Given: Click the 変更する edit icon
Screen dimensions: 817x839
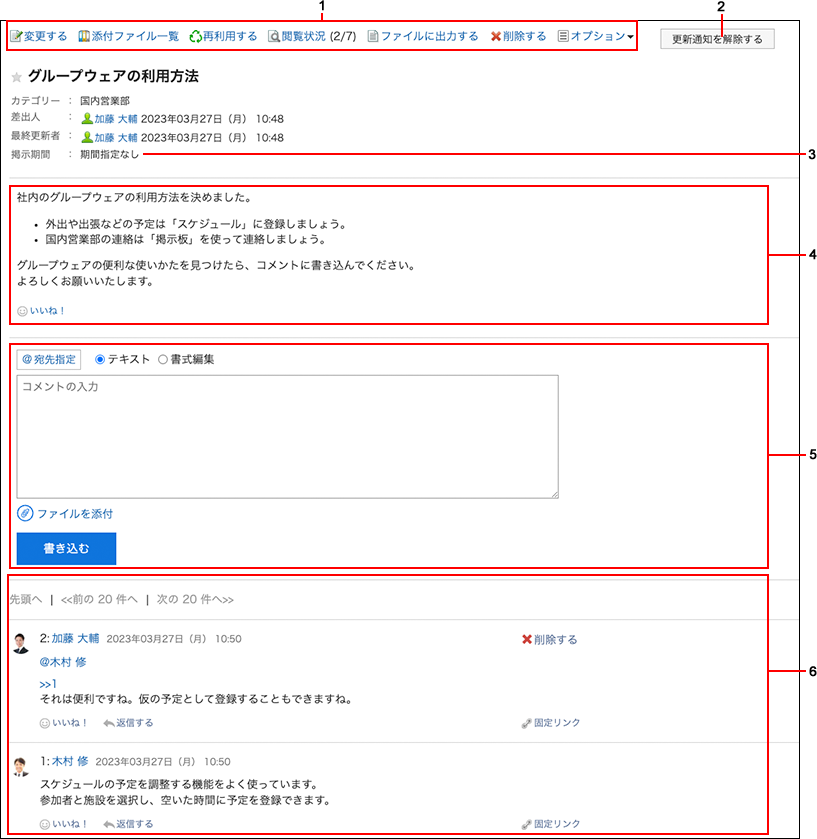Looking at the screenshot, I should pyautogui.click(x=16, y=37).
